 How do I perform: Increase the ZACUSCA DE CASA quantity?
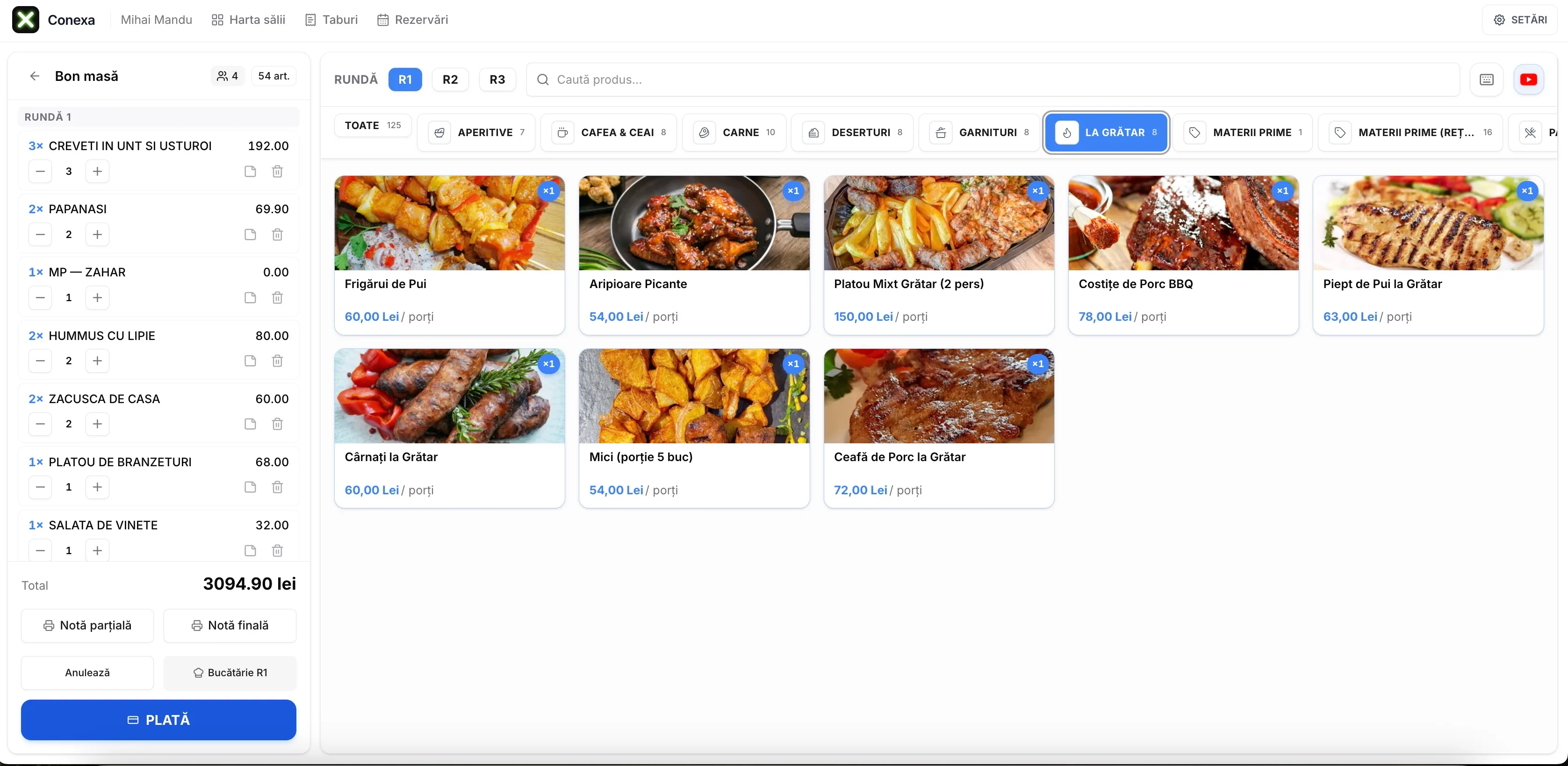pos(97,424)
